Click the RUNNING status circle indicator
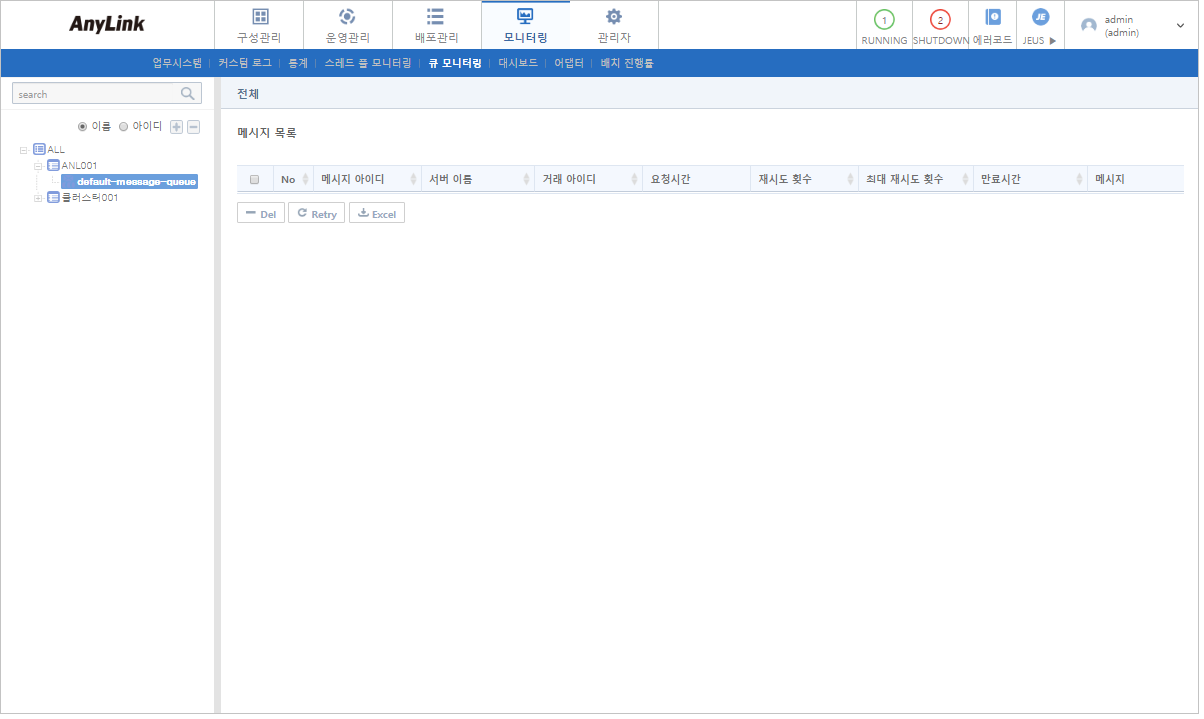Viewport: 1204px width, 719px height. click(884, 20)
